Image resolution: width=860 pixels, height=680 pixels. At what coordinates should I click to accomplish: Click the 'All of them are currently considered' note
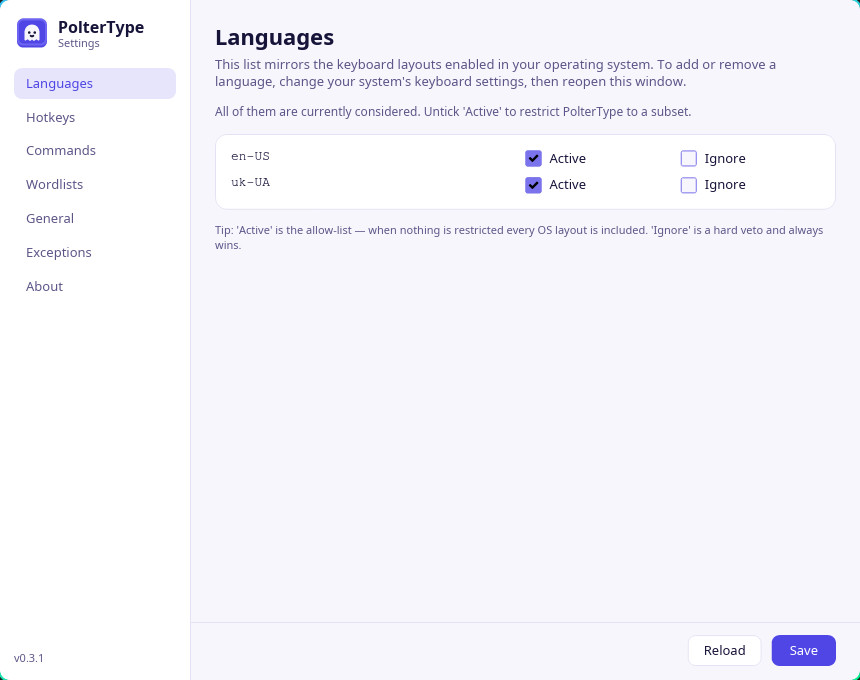pos(452,112)
